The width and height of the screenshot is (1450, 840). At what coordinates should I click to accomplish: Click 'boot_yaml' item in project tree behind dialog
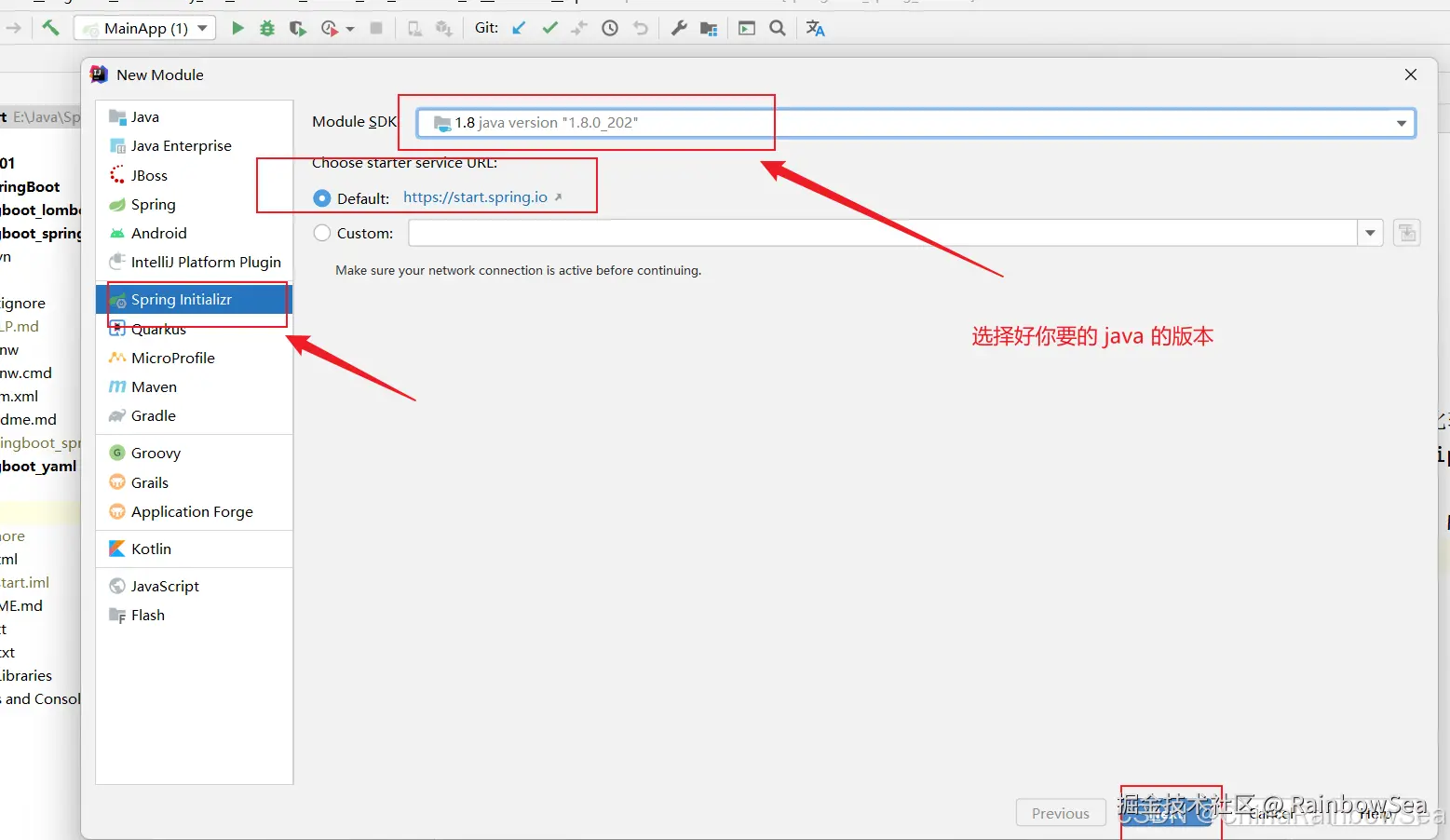[38, 466]
